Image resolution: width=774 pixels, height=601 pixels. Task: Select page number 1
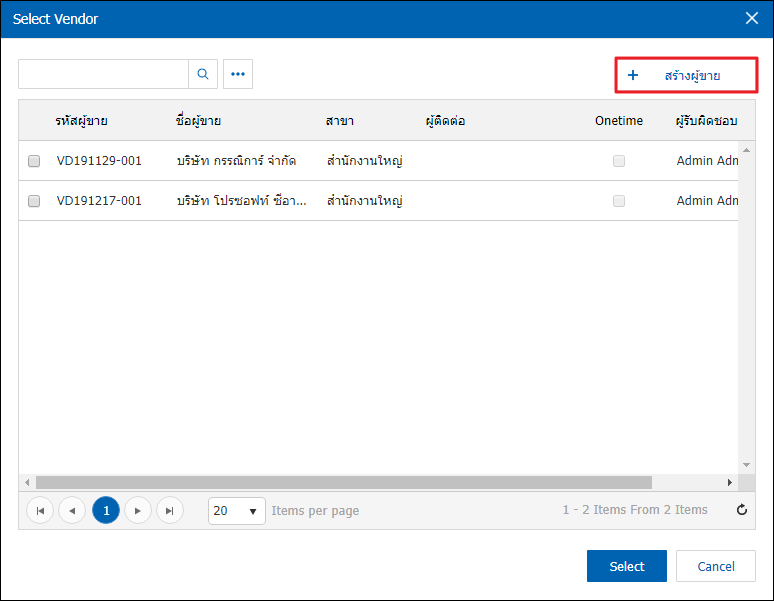coord(106,510)
